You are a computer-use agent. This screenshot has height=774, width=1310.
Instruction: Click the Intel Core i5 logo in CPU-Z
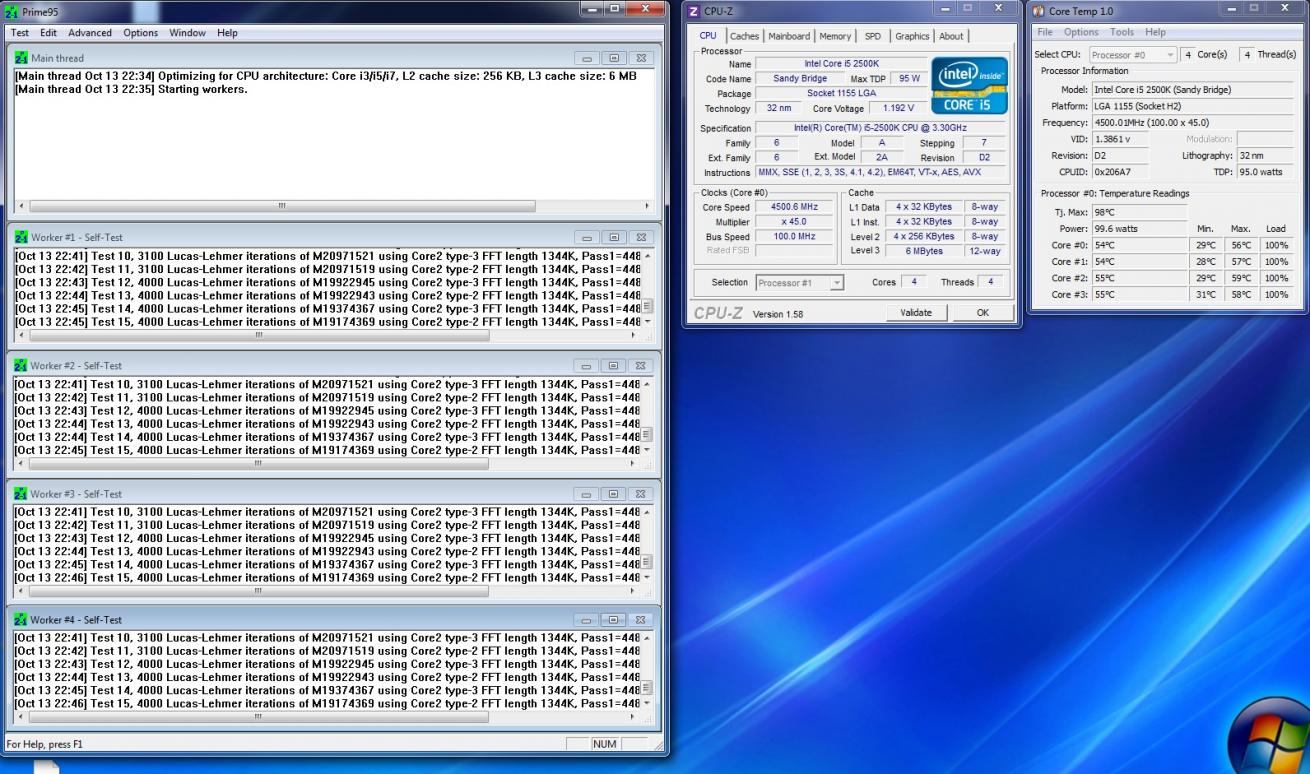(969, 85)
